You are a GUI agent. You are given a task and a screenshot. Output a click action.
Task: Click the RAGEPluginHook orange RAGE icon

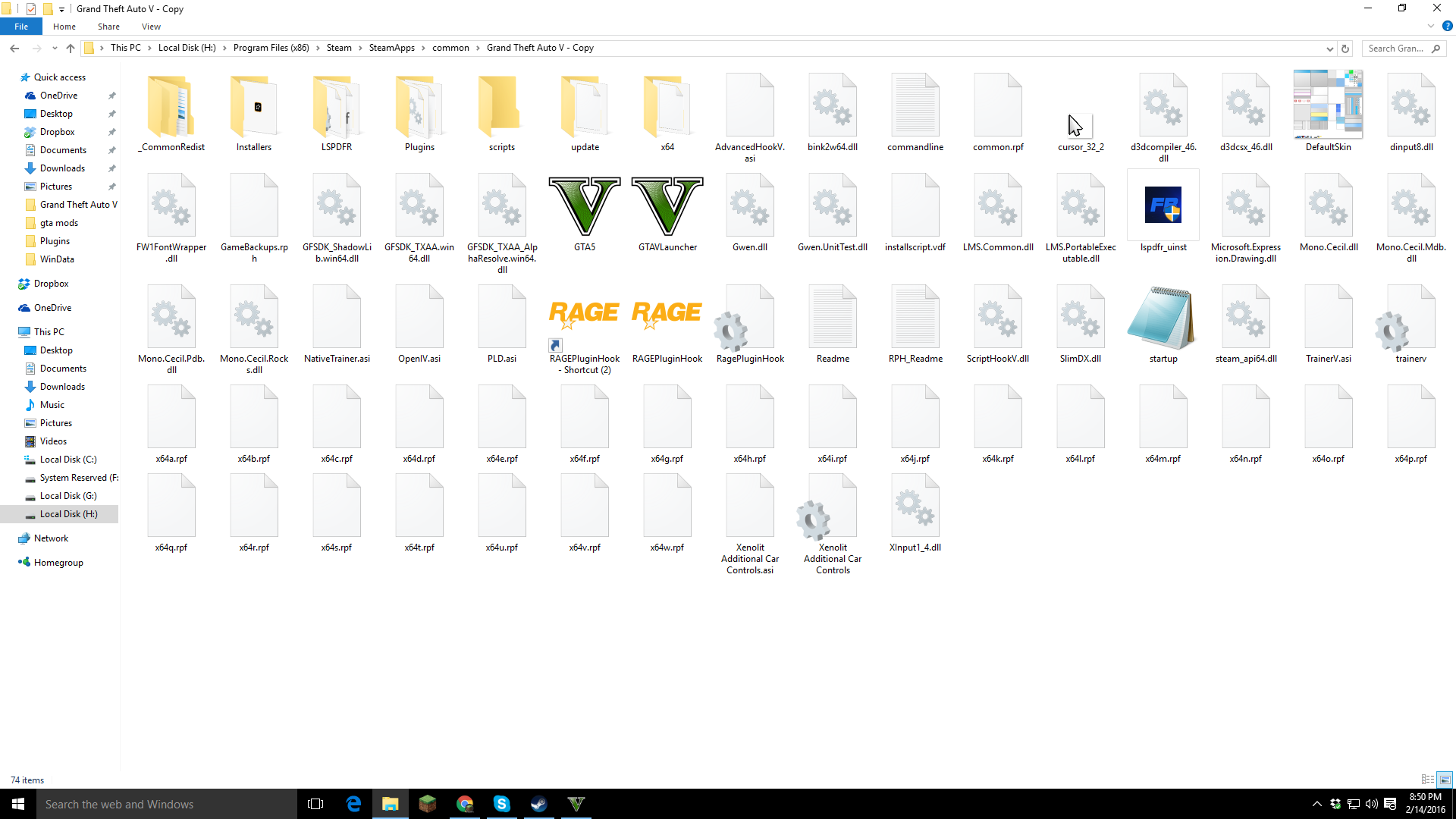click(667, 314)
